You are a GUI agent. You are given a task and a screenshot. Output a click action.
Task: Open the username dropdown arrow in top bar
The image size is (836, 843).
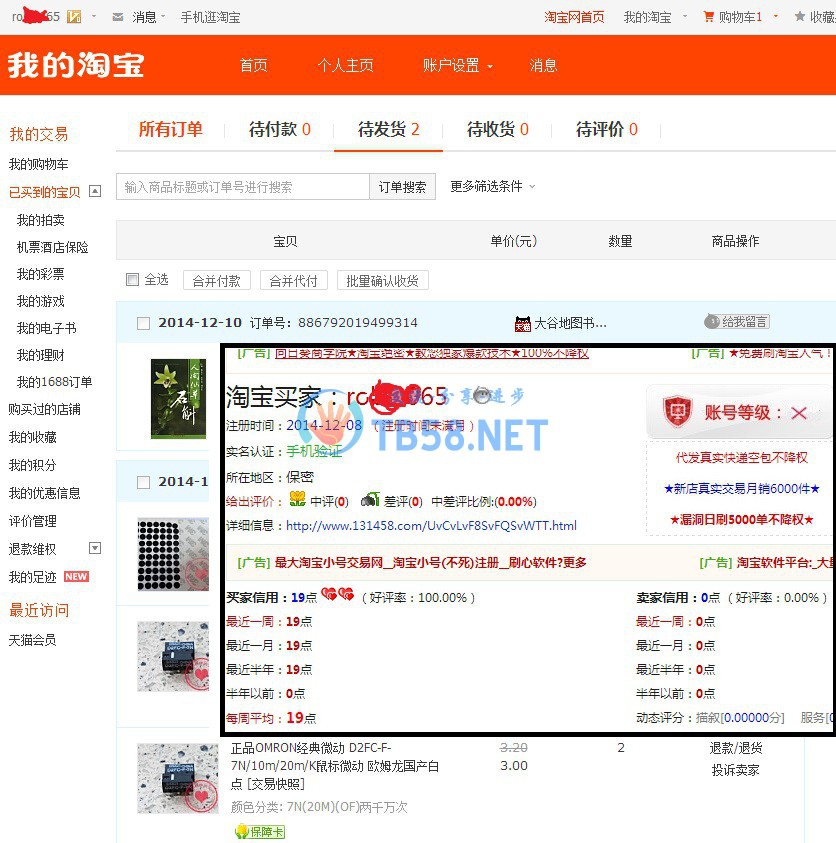point(94,17)
